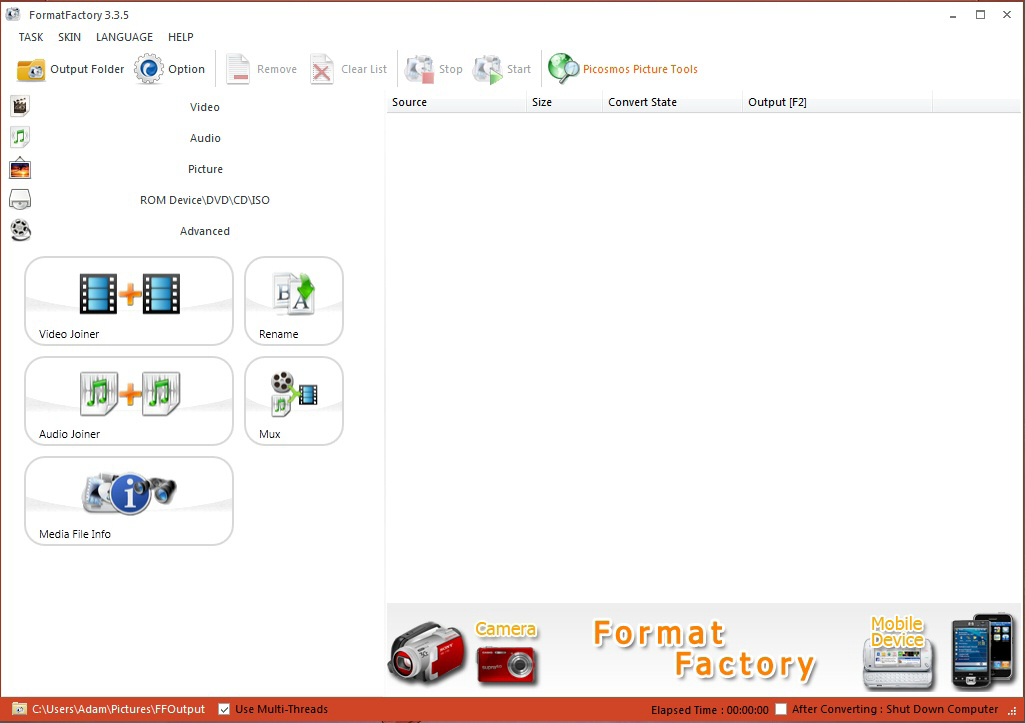This screenshot has height=723, width=1025.
Task: Click the ROM device drive icon
Action: click(20, 199)
